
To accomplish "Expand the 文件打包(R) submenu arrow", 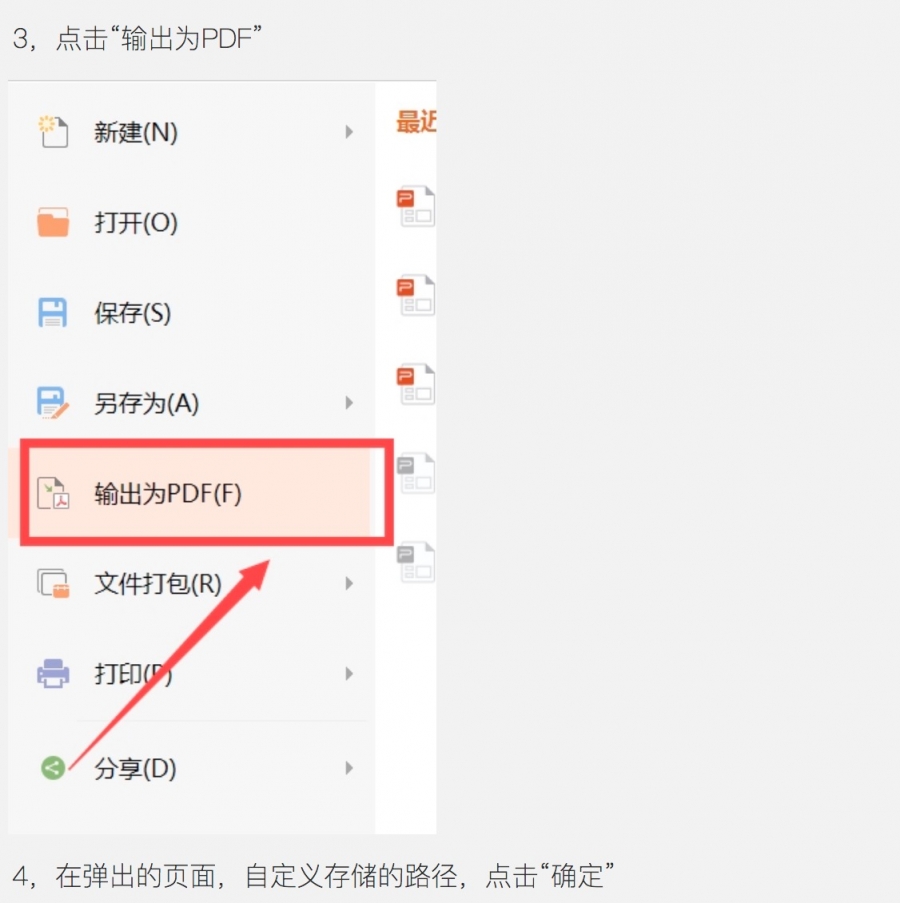I will pos(349,584).
